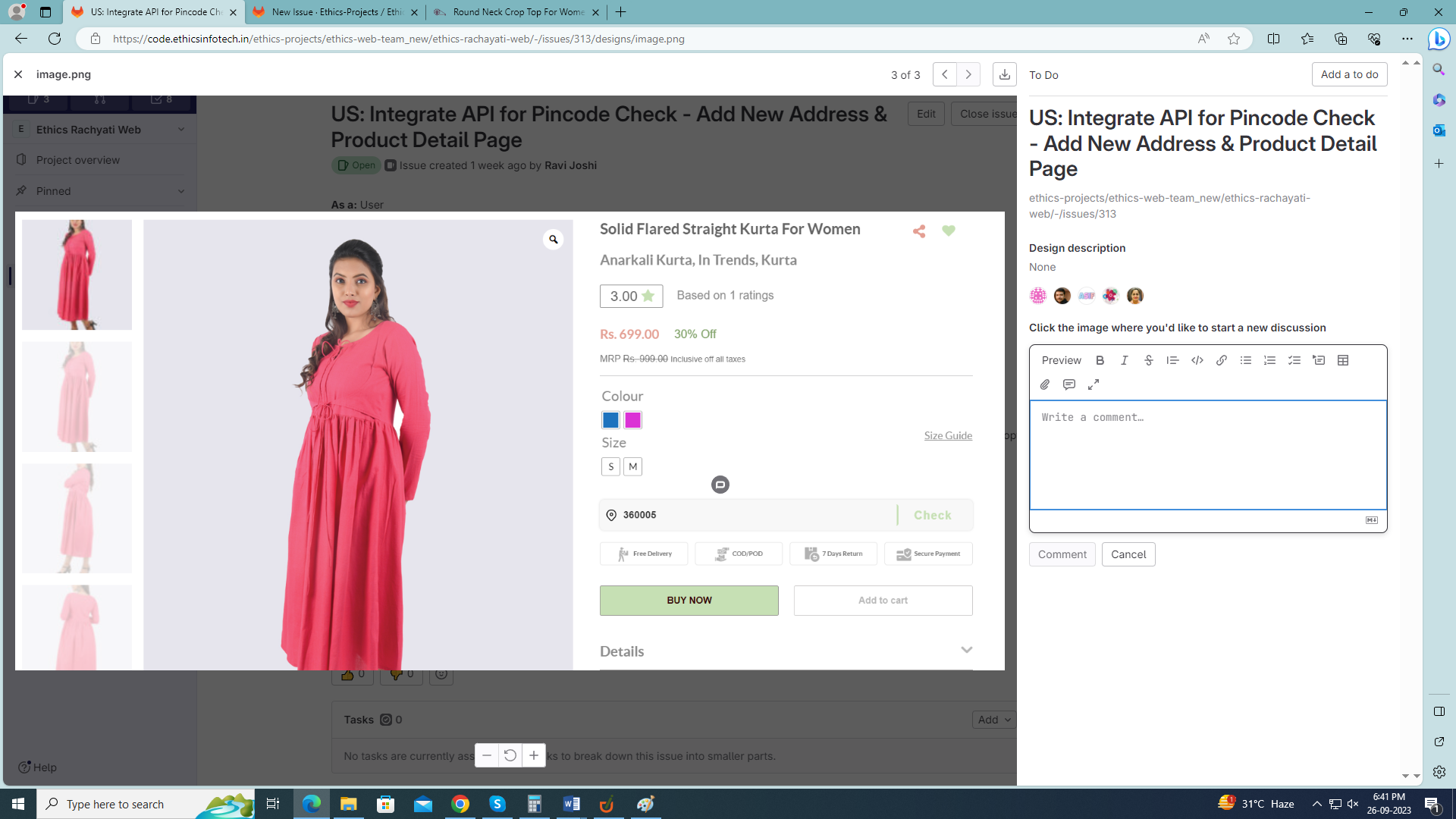This screenshot has height=819, width=1456.
Task: Toggle editor full screen mode
Action: click(x=1093, y=384)
